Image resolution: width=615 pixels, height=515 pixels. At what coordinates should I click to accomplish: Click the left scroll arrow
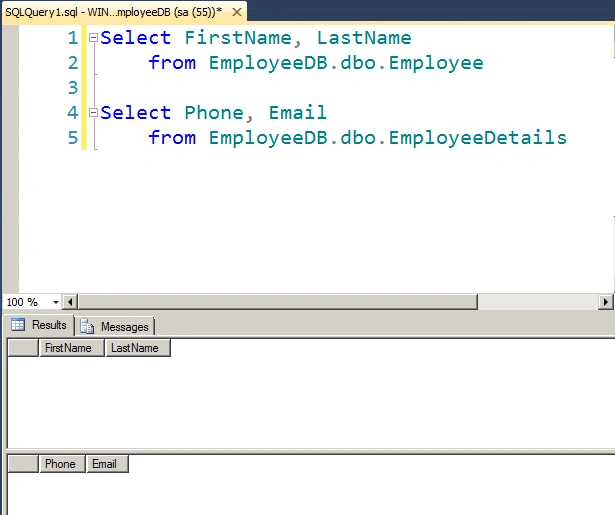tap(70, 302)
